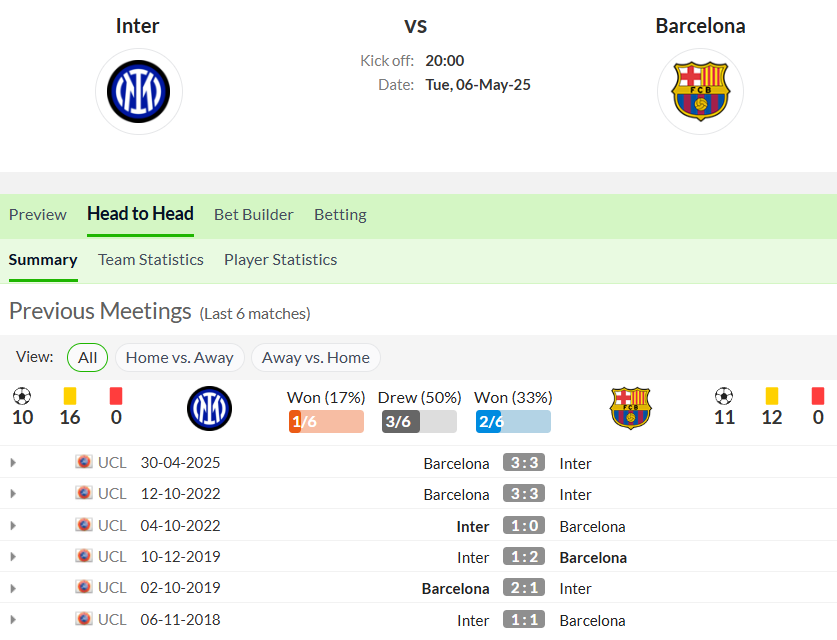Click Barcelona's yellow card icon
This screenshot has width=837, height=640.
click(x=771, y=396)
